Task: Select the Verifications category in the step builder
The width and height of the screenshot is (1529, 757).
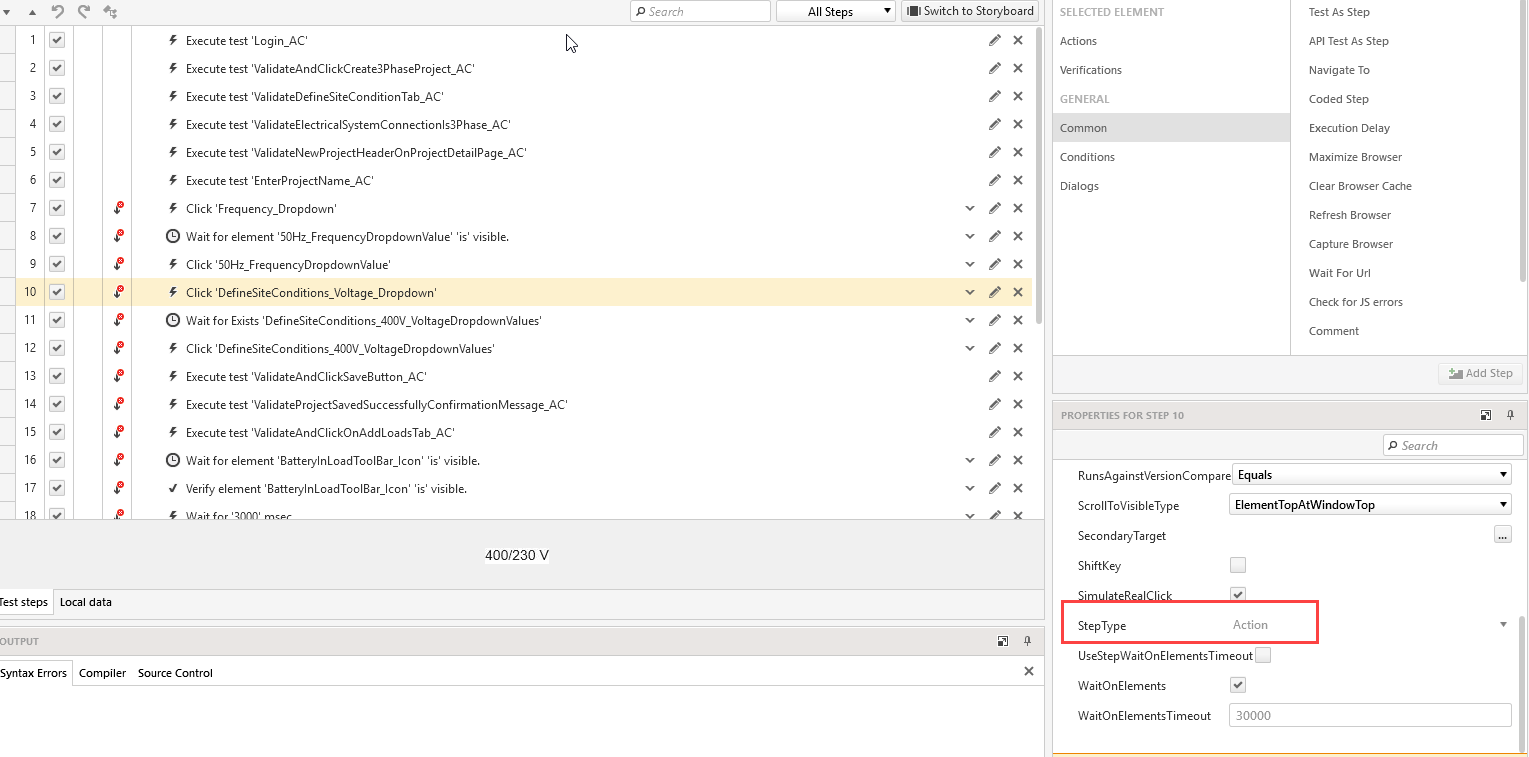Action: point(1091,70)
